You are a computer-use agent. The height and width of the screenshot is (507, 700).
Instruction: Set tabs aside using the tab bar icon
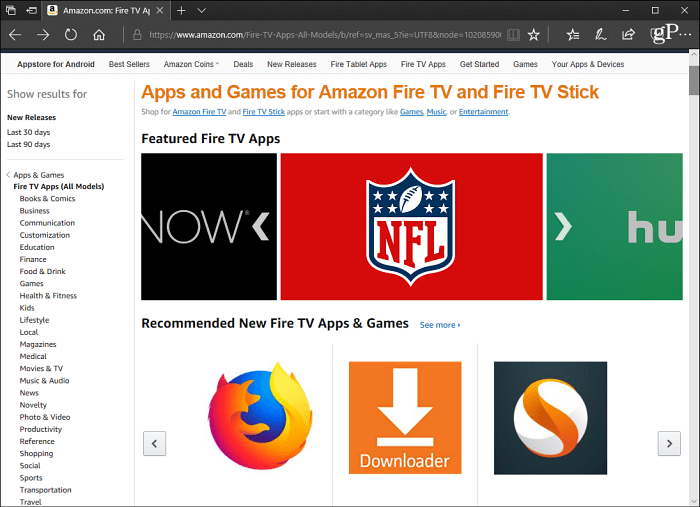[x=32, y=10]
